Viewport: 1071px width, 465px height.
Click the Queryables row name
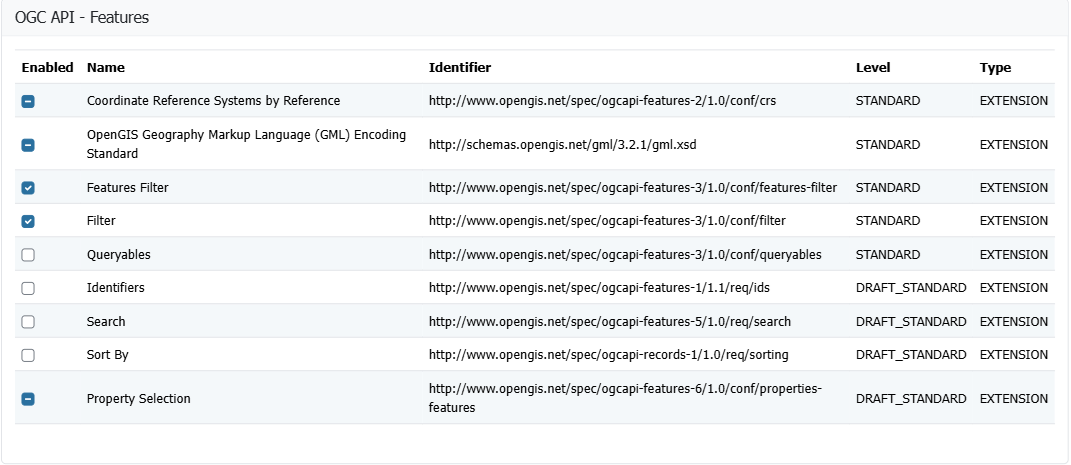pos(119,255)
